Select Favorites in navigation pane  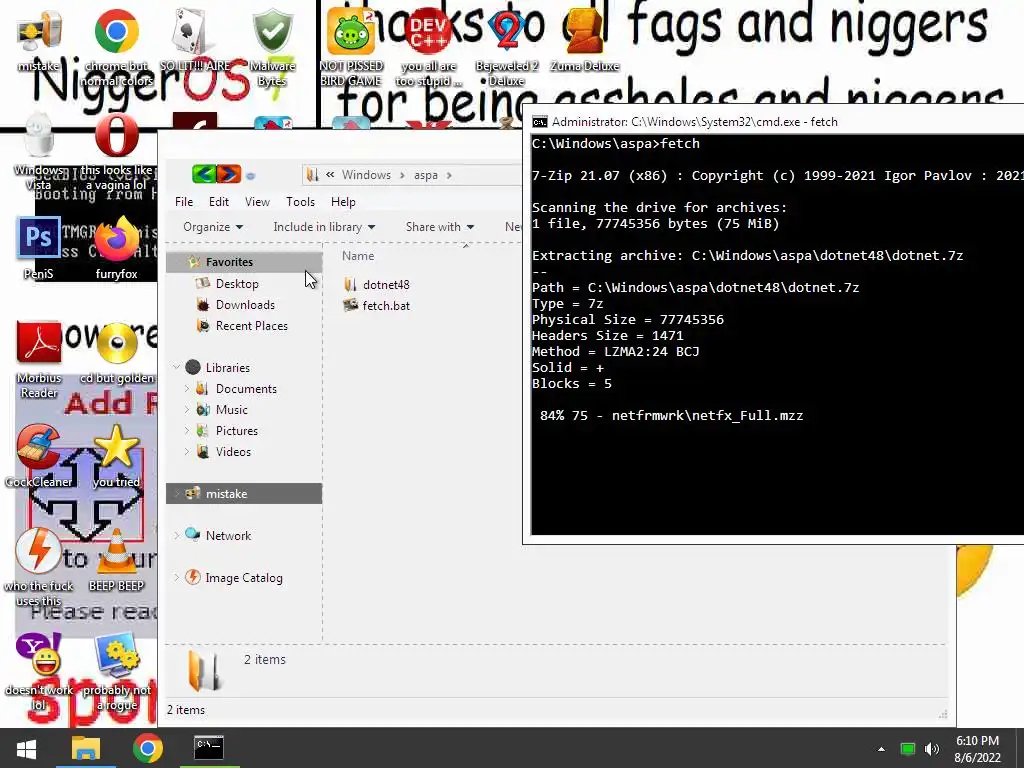pos(244,262)
